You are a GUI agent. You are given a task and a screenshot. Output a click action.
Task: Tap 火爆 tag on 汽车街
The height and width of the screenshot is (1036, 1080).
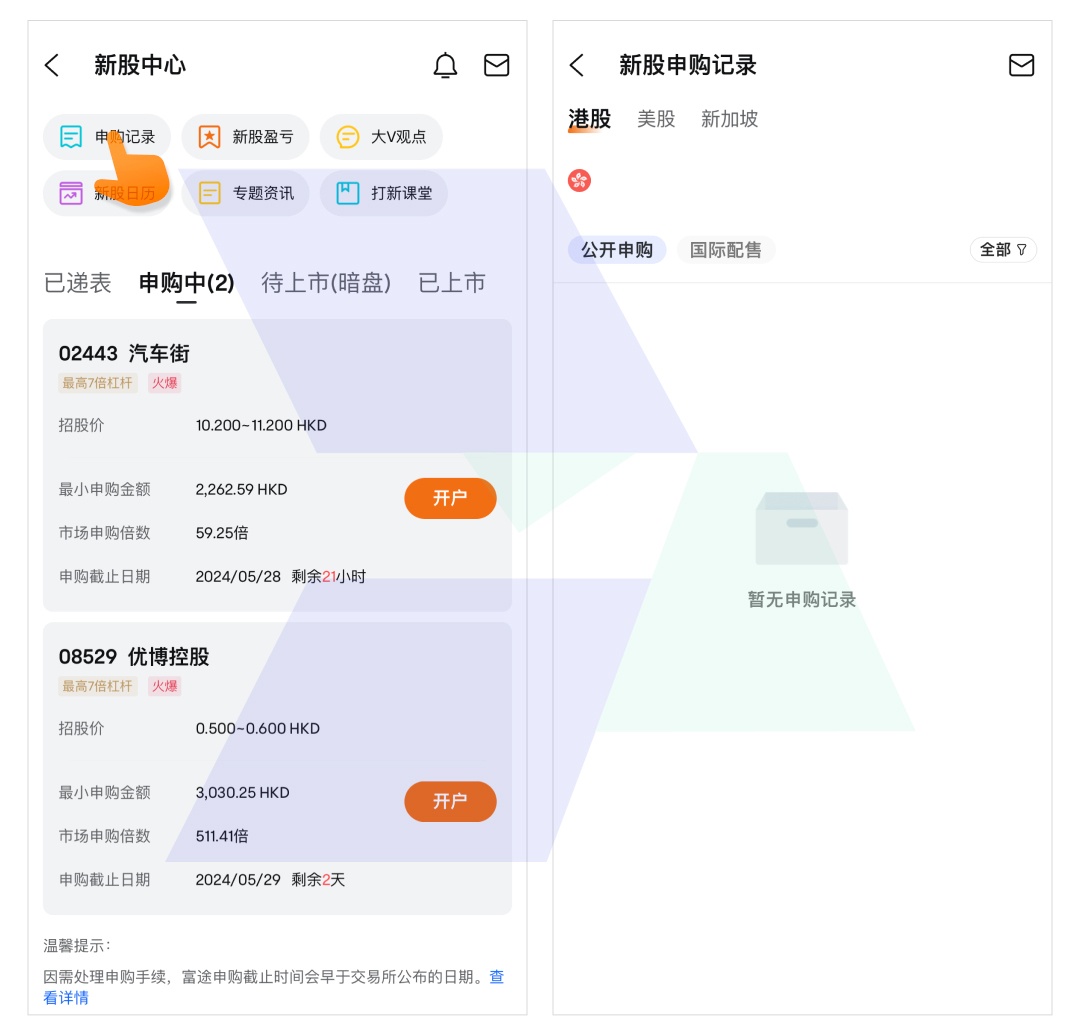pos(165,383)
